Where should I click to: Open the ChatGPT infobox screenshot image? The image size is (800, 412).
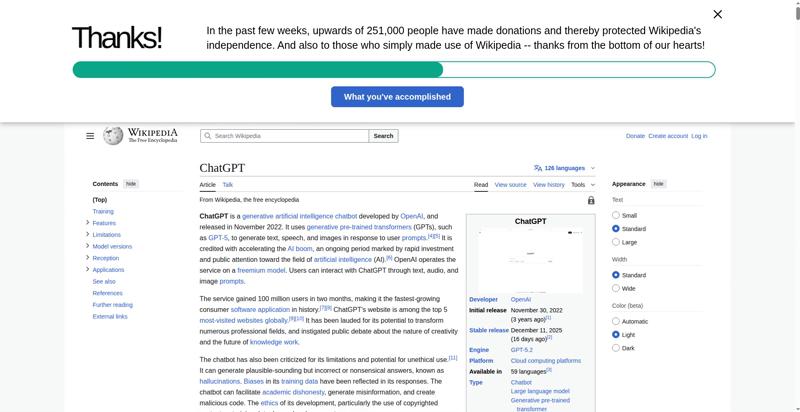click(530, 260)
